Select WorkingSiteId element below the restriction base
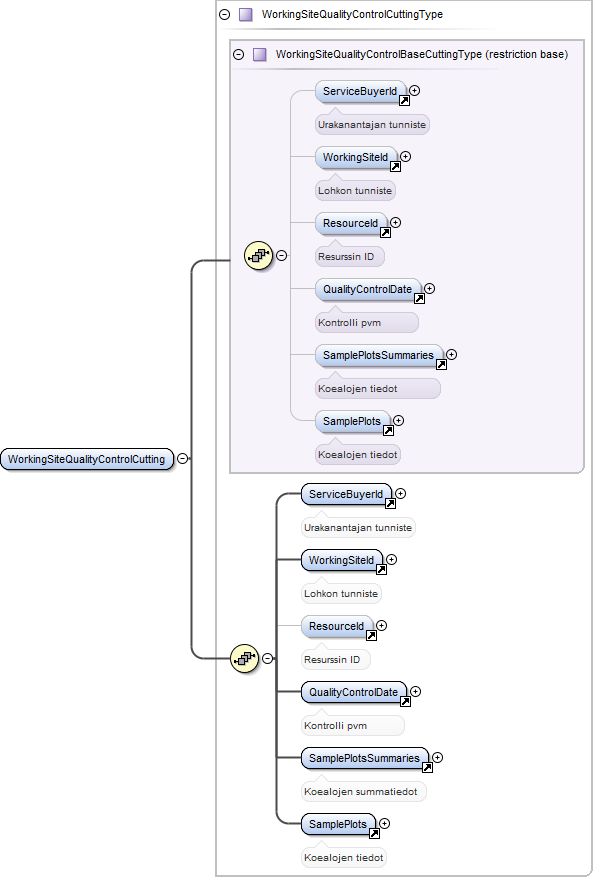Screen dimensions: 594x878 pos(342,561)
